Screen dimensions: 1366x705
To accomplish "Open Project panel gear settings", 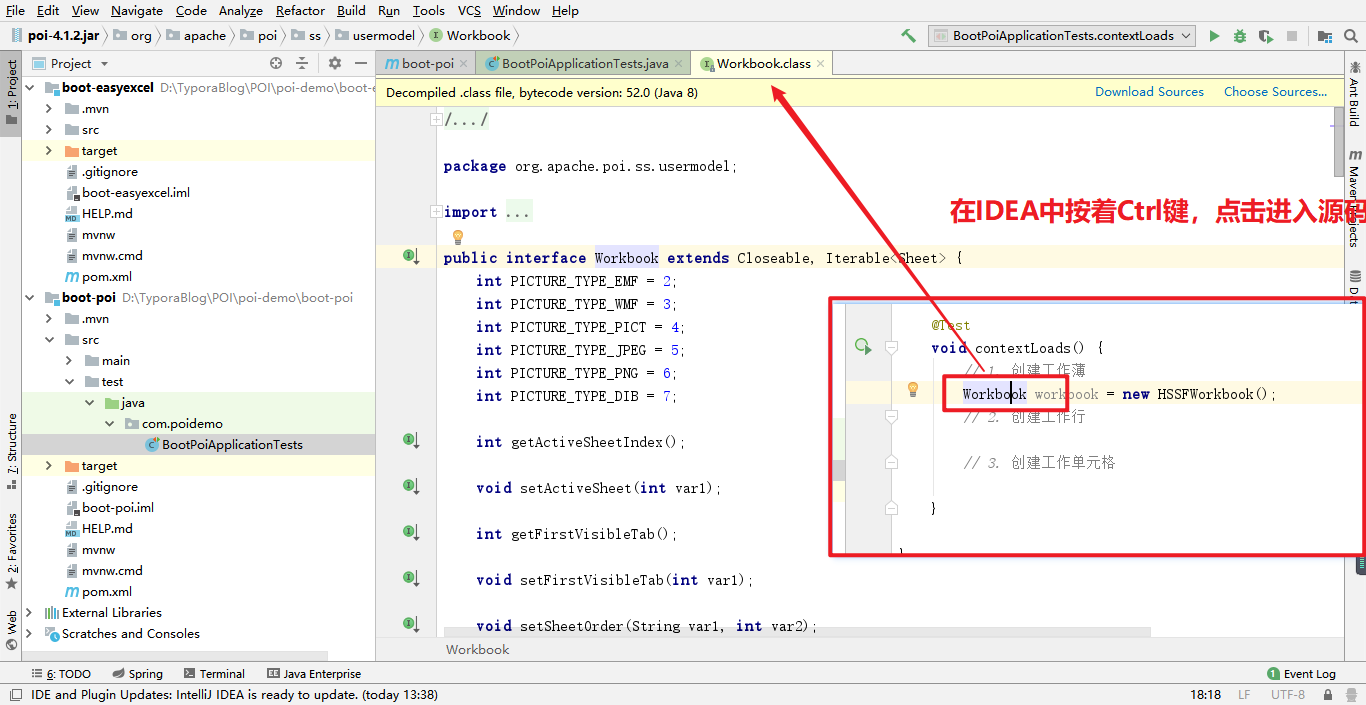I will 335,63.
